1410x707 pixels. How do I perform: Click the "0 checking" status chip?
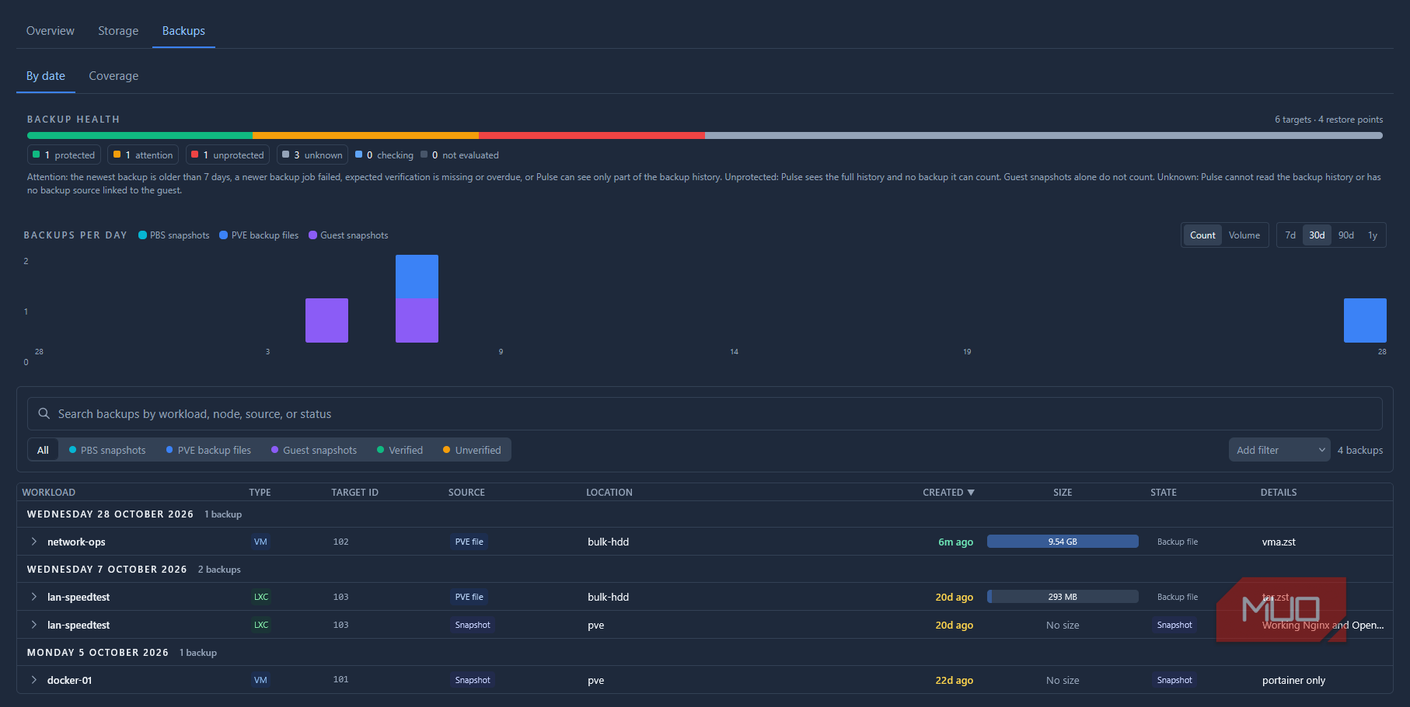coord(384,155)
